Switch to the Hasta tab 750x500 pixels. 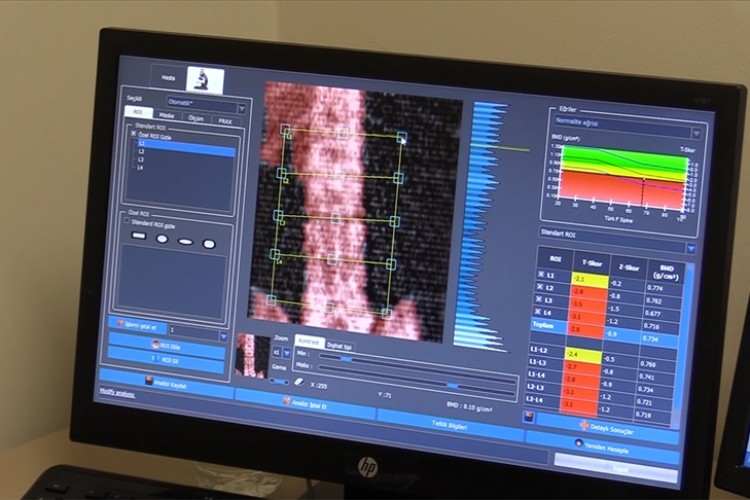click(168, 78)
